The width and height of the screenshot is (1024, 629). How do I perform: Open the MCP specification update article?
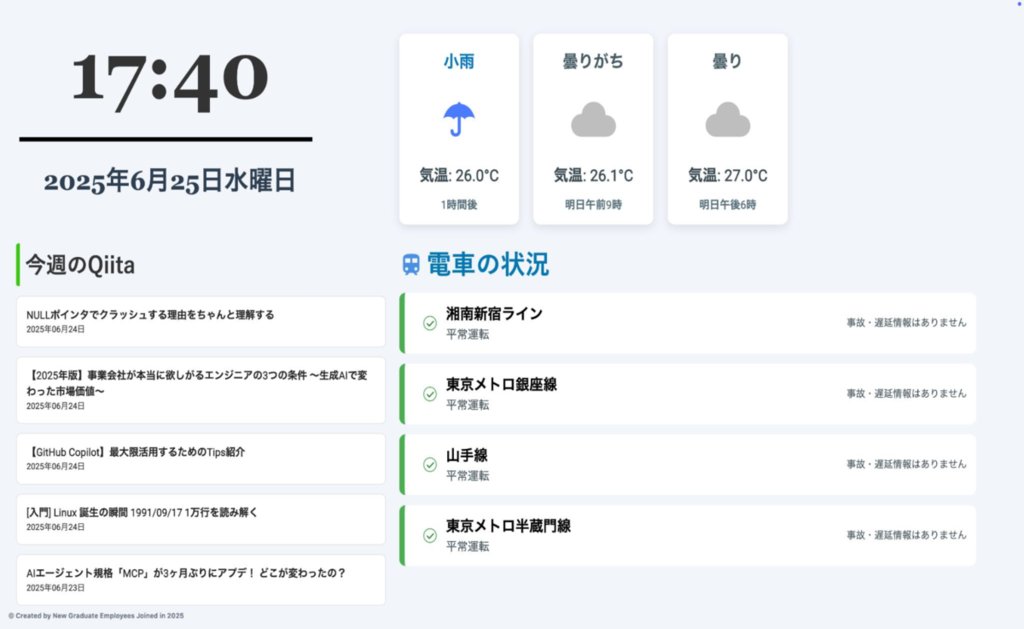point(200,580)
